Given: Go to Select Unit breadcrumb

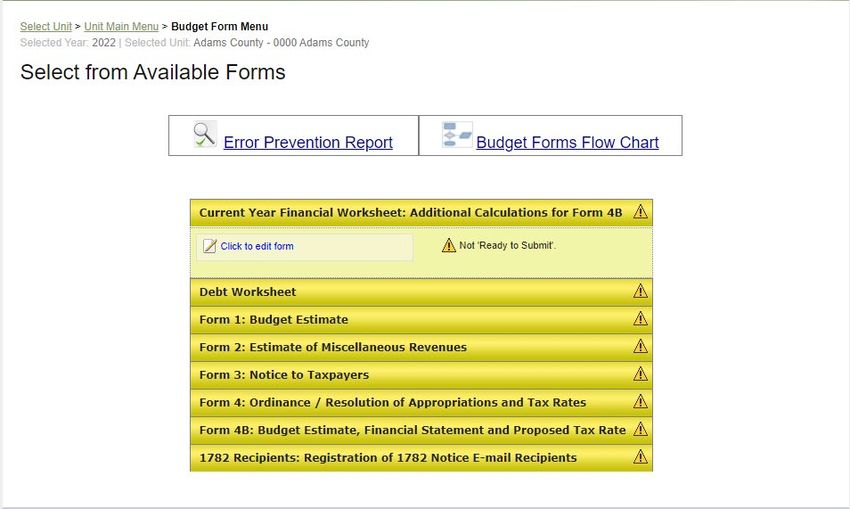Looking at the screenshot, I should click(46, 27).
